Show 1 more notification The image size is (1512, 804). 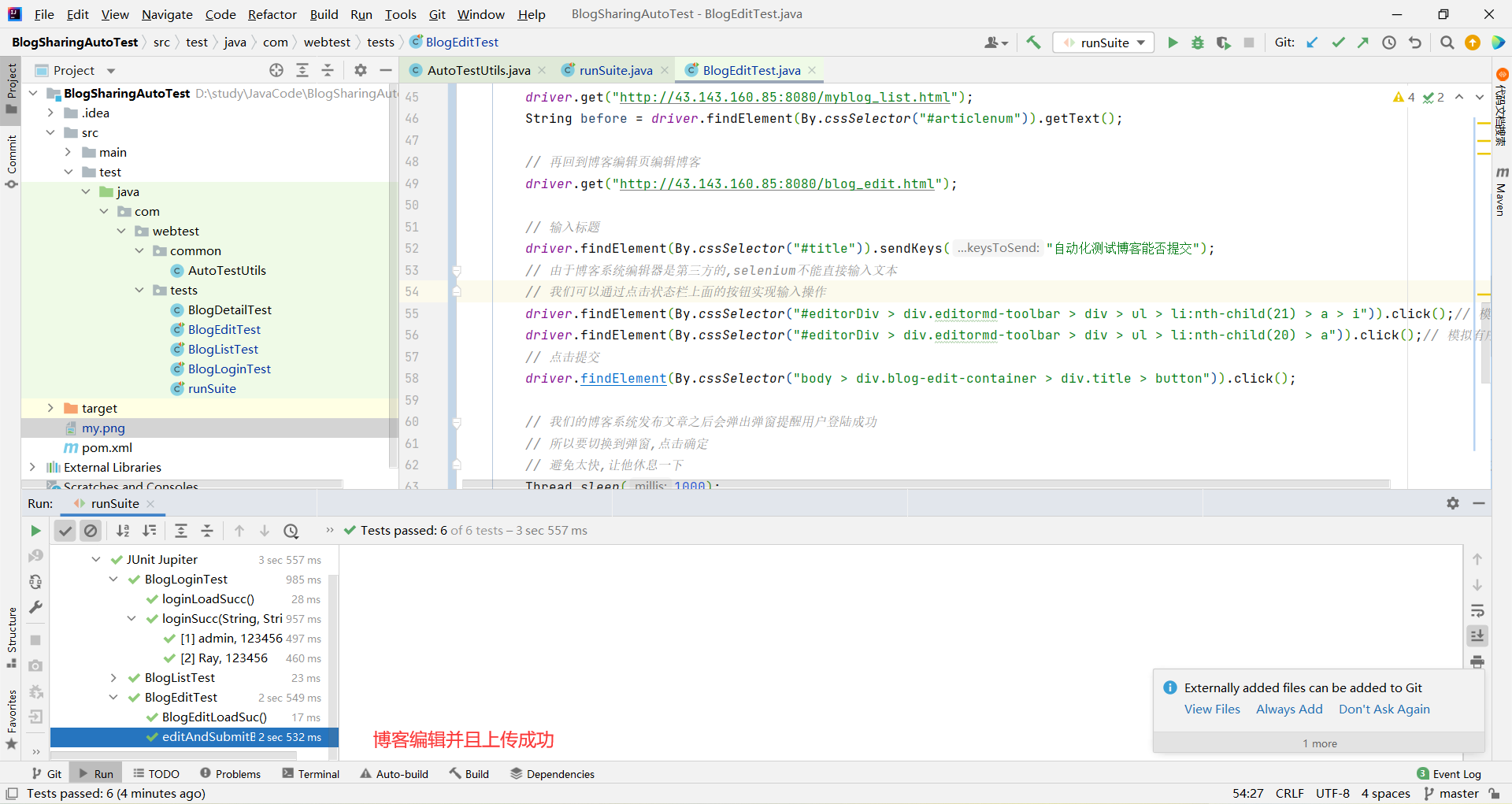tap(1319, 743)
